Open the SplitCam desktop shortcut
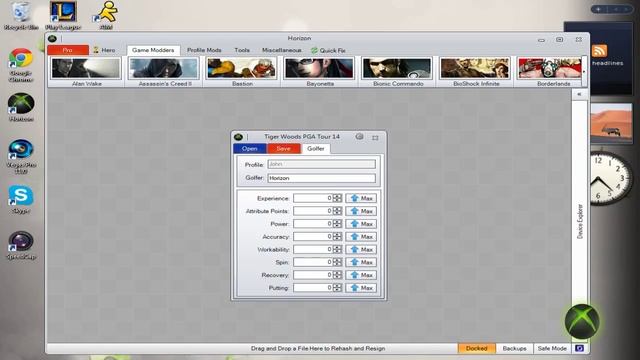The height and width of the screenshot is (360, 640). [x=21, y=245]
